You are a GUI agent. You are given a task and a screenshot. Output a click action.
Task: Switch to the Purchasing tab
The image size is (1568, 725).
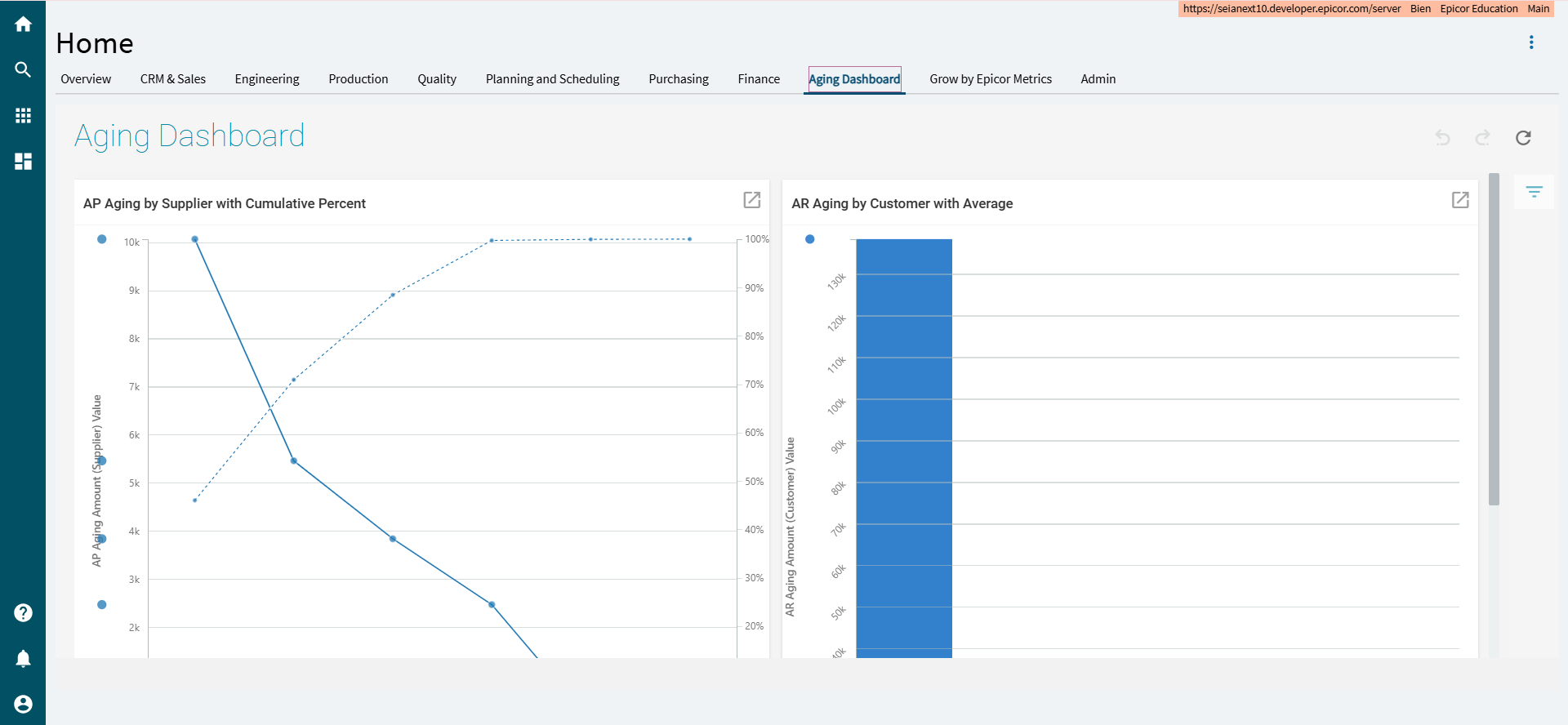pyautogui.click(x=678, y=79)
